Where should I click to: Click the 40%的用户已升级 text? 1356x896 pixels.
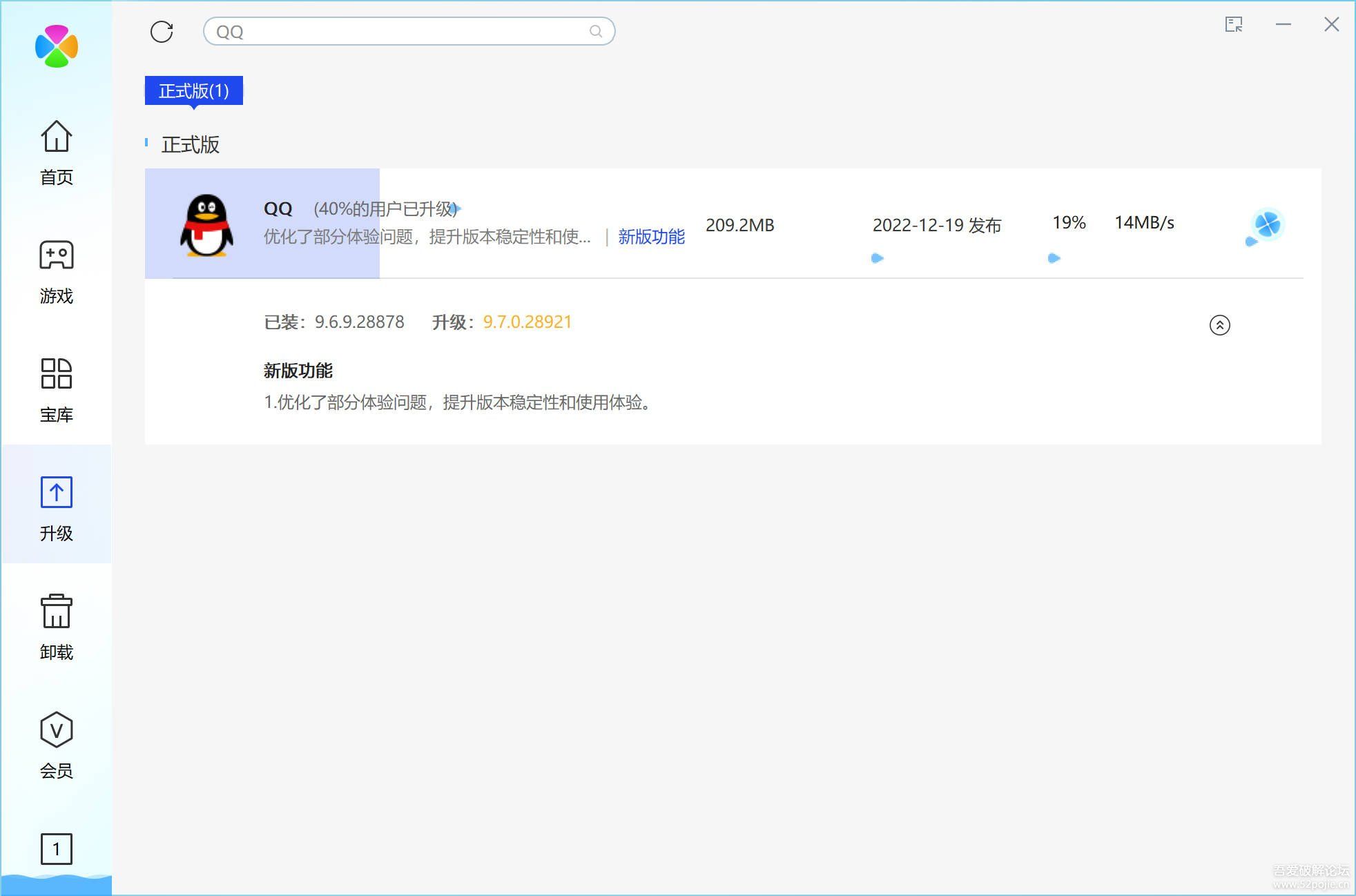click(x=385, y=208)
